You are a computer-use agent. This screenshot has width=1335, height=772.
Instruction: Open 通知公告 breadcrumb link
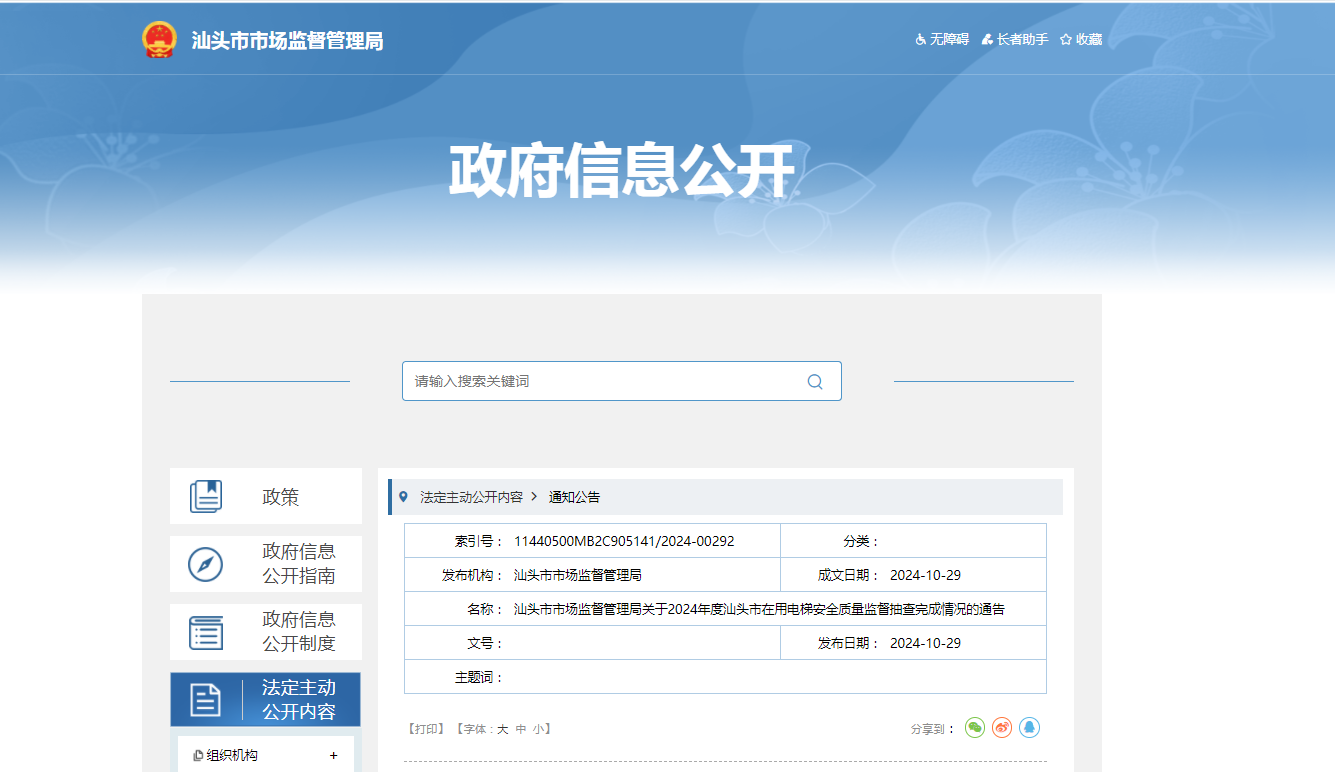tap(574, 497)
